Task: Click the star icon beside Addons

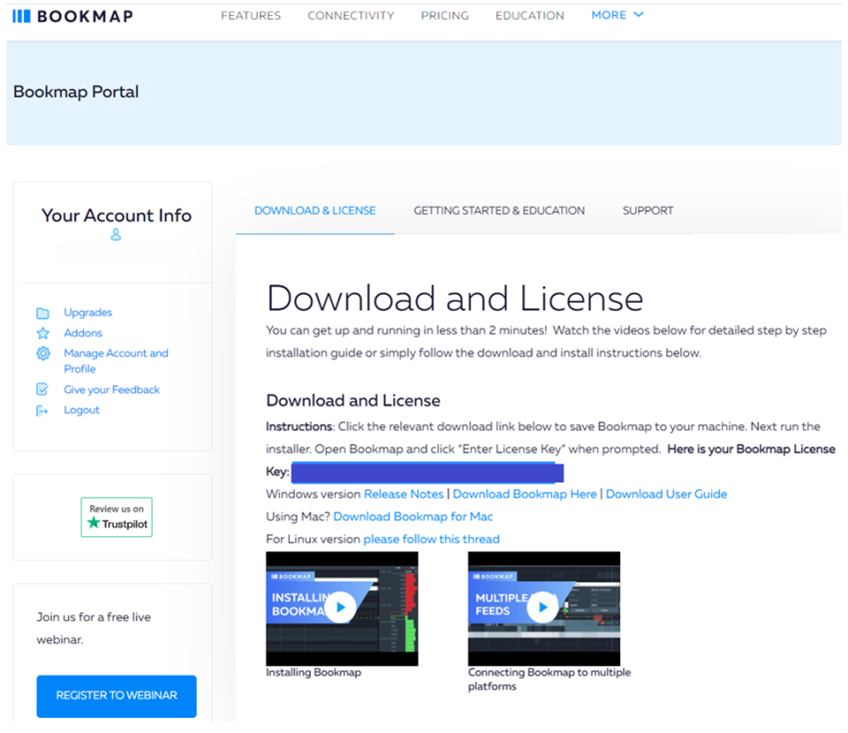Action: pyautogui.click(x=43, y=333)
